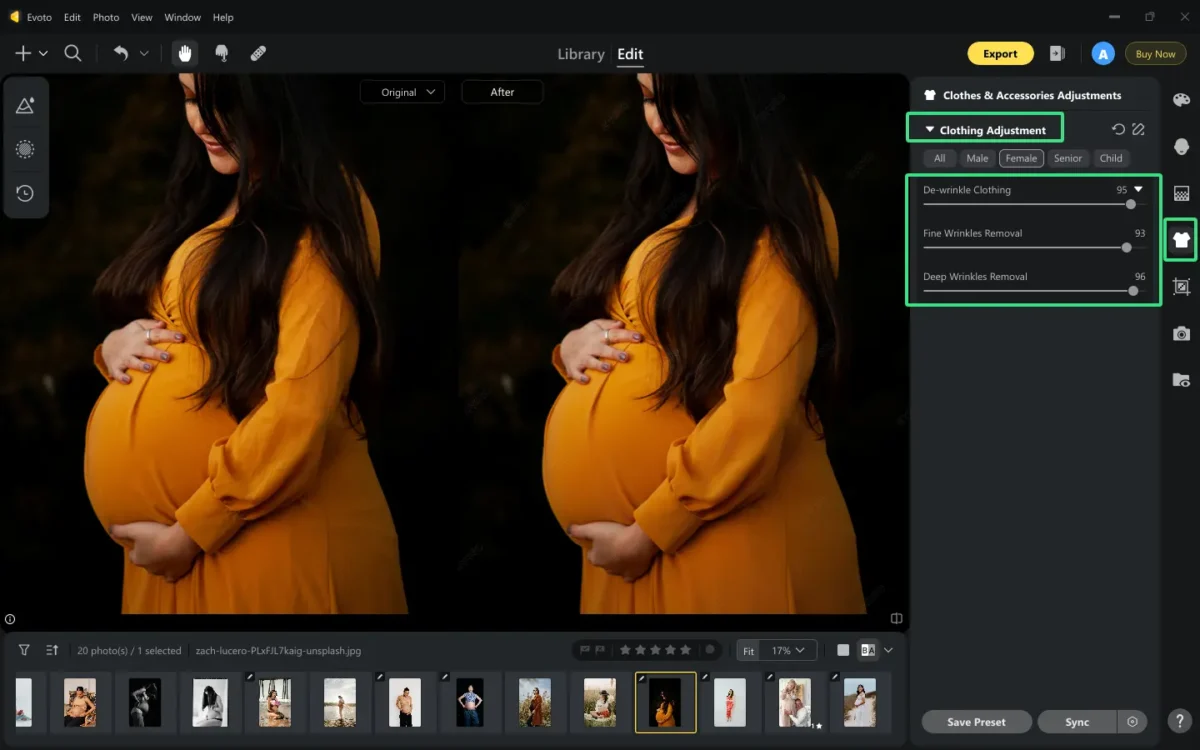1200x750 pixels.
Task: Click the Fit zoom button
Action: point(748,650)
